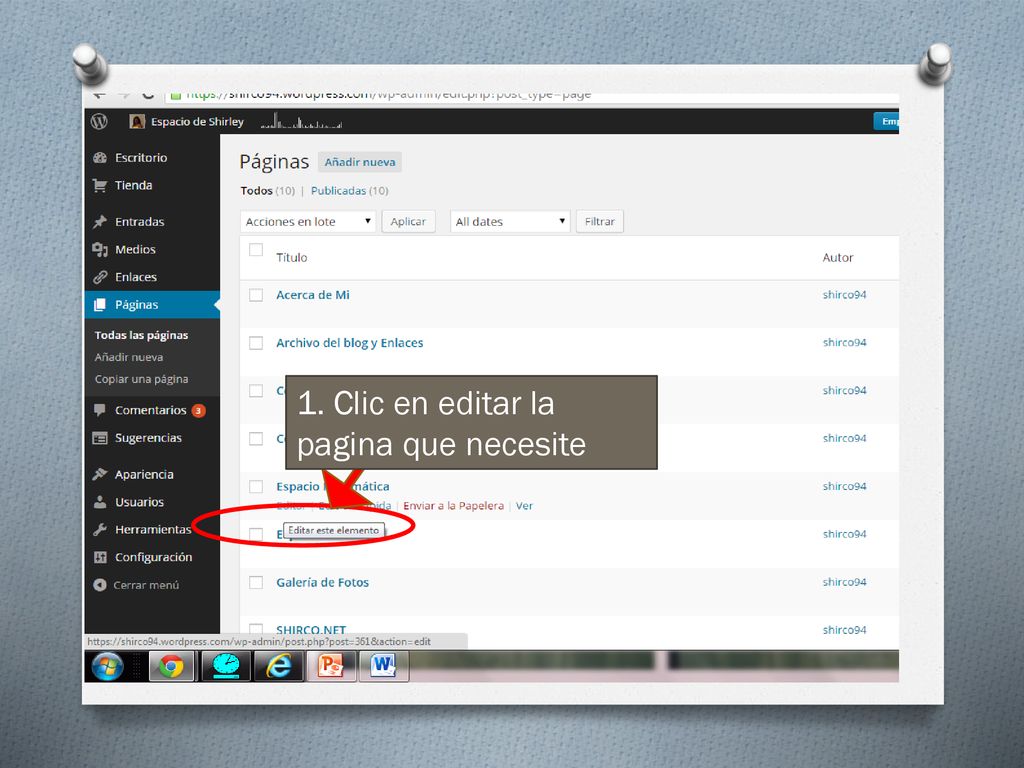Open the clock app in the taskbar
This screenshot has width=1024, height=768.
coord(226,667)
